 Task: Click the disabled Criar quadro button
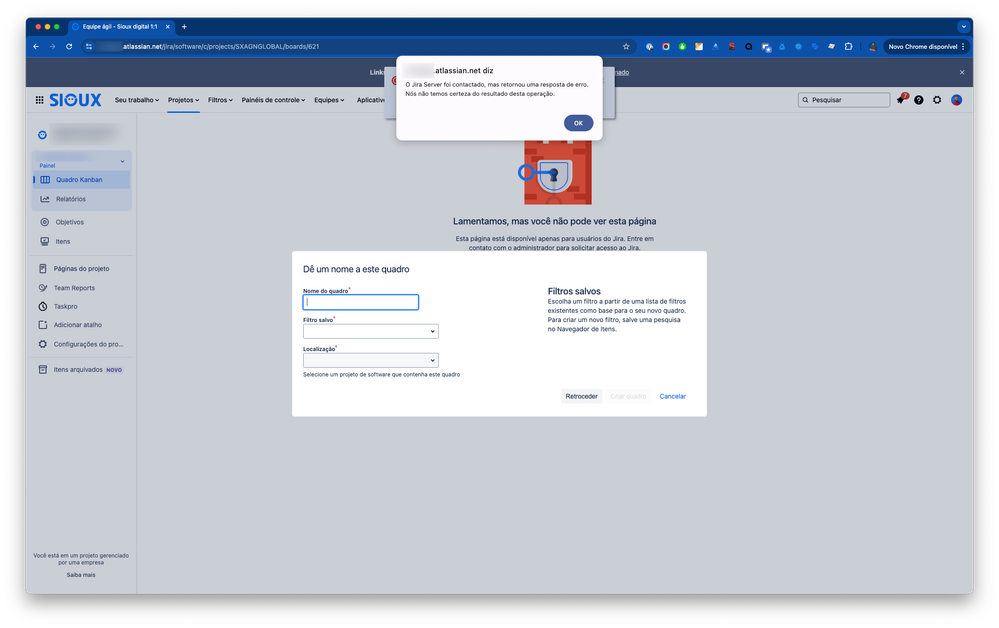tap(628, 396)
